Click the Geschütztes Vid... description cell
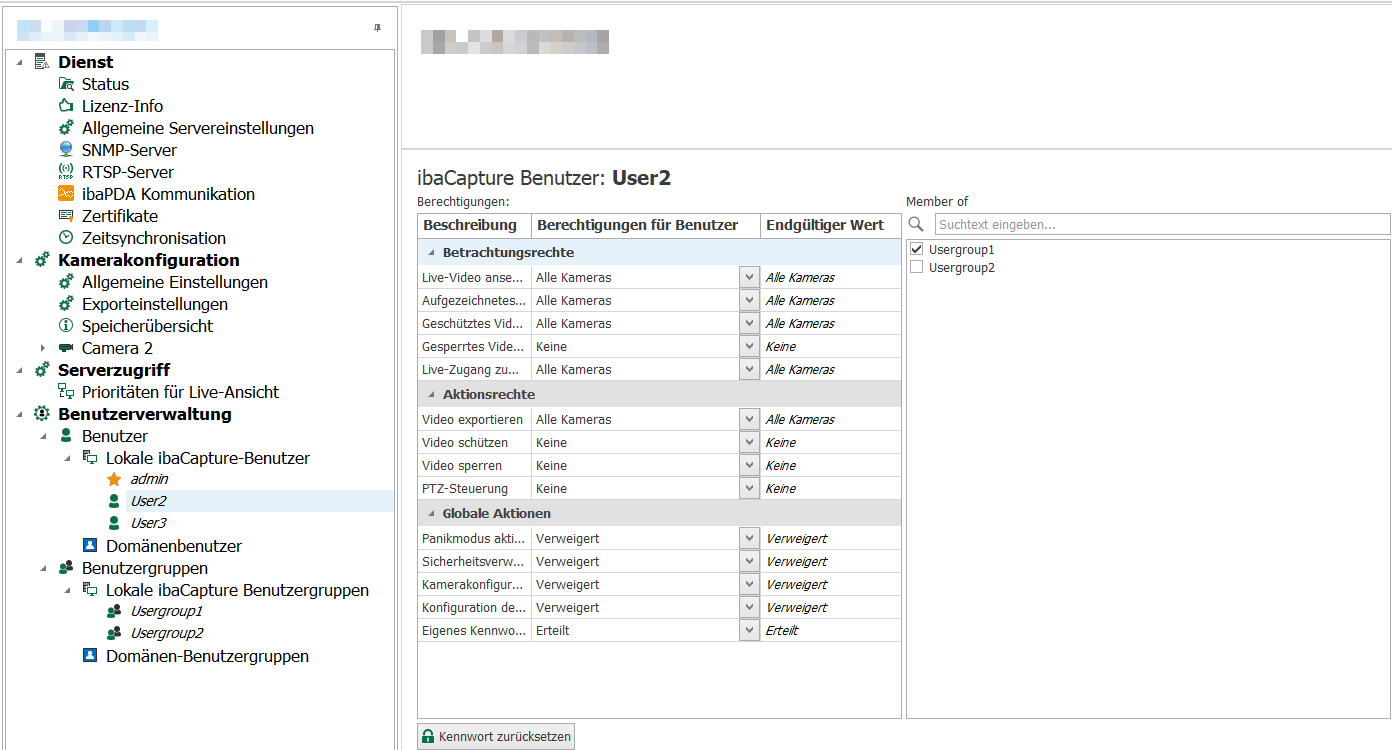The height and width of the screenshot is (750, 1392). coord(475,323)
